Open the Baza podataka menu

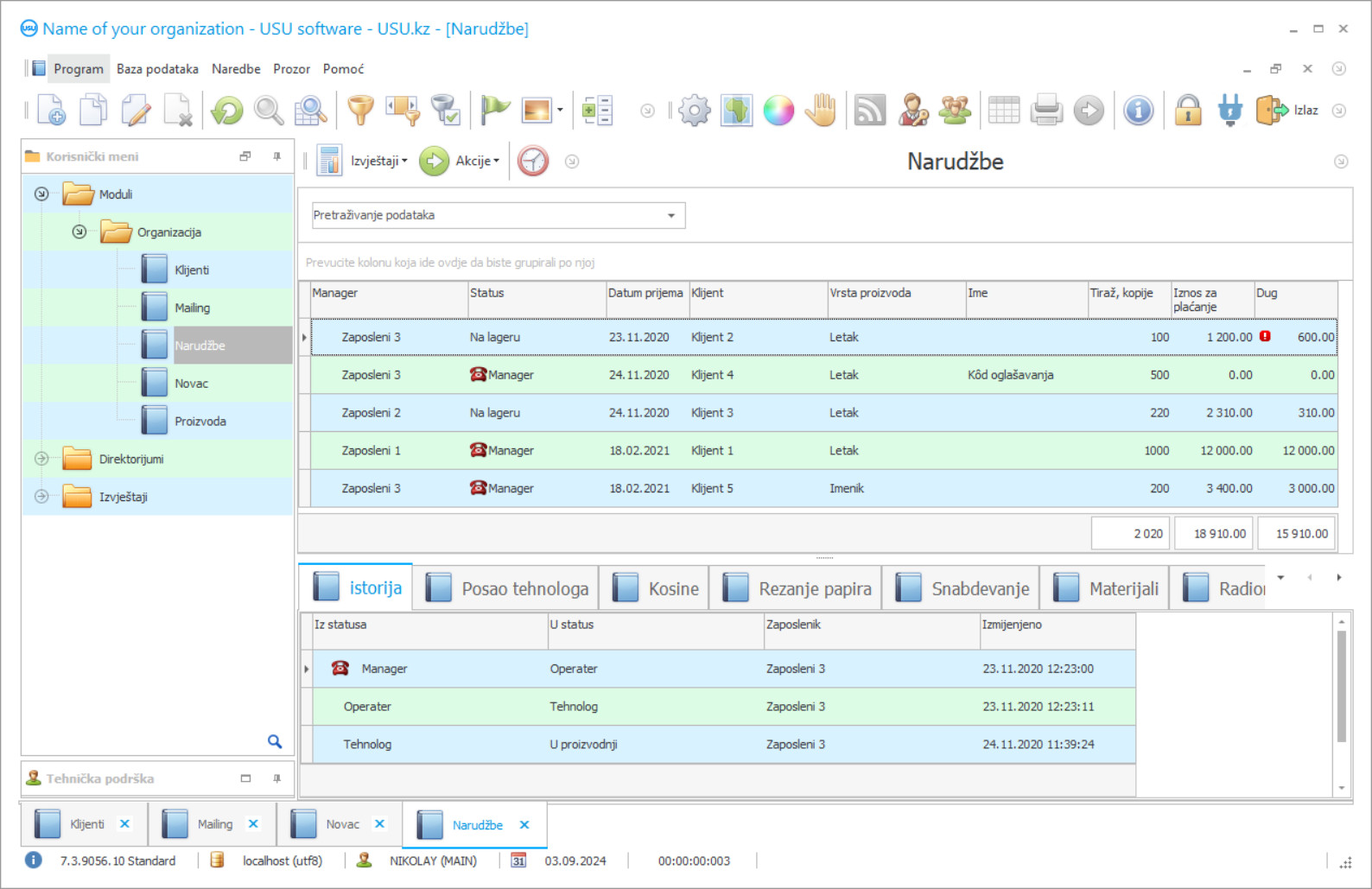[157, 69]
